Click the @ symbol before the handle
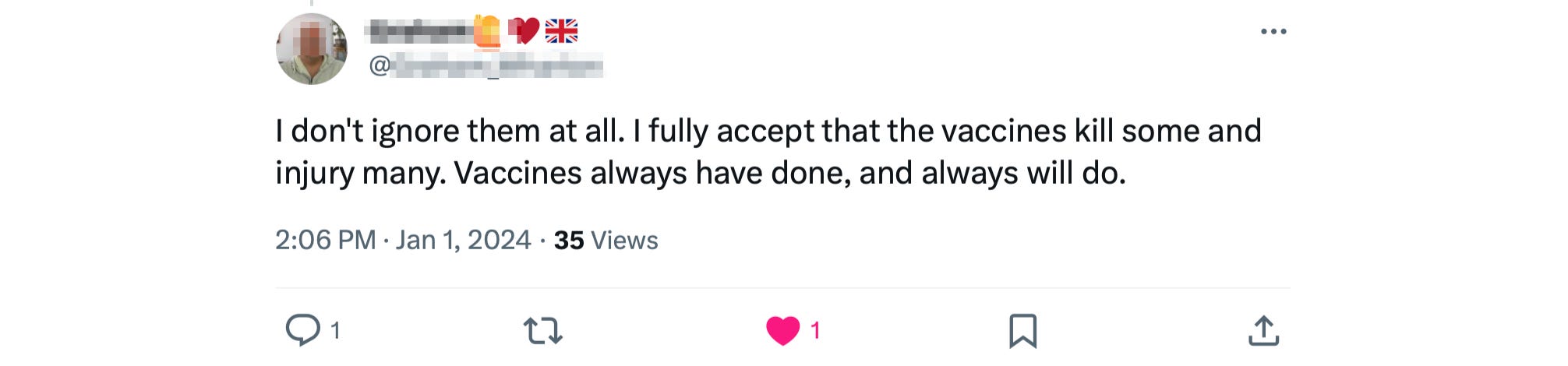 380,65
